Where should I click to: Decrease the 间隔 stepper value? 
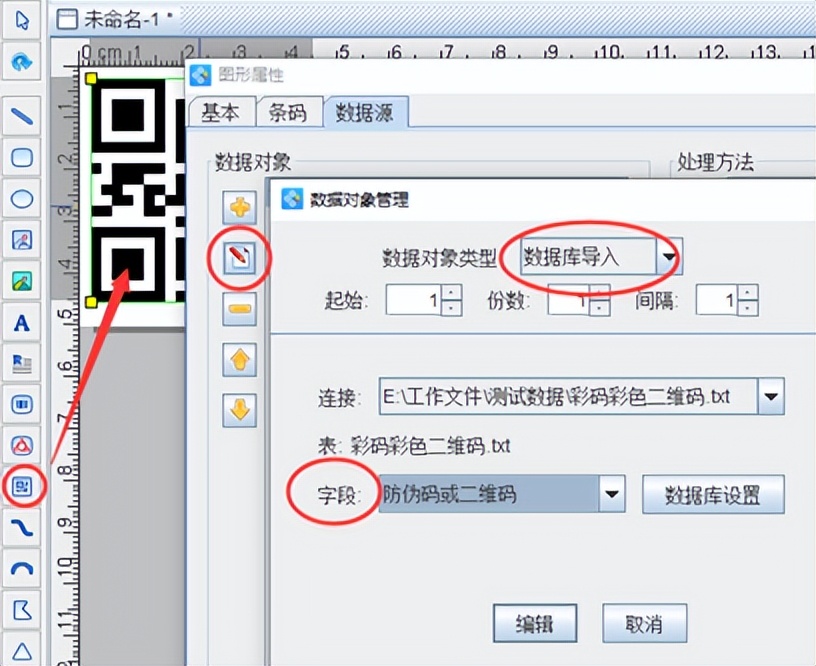point(748,308)
